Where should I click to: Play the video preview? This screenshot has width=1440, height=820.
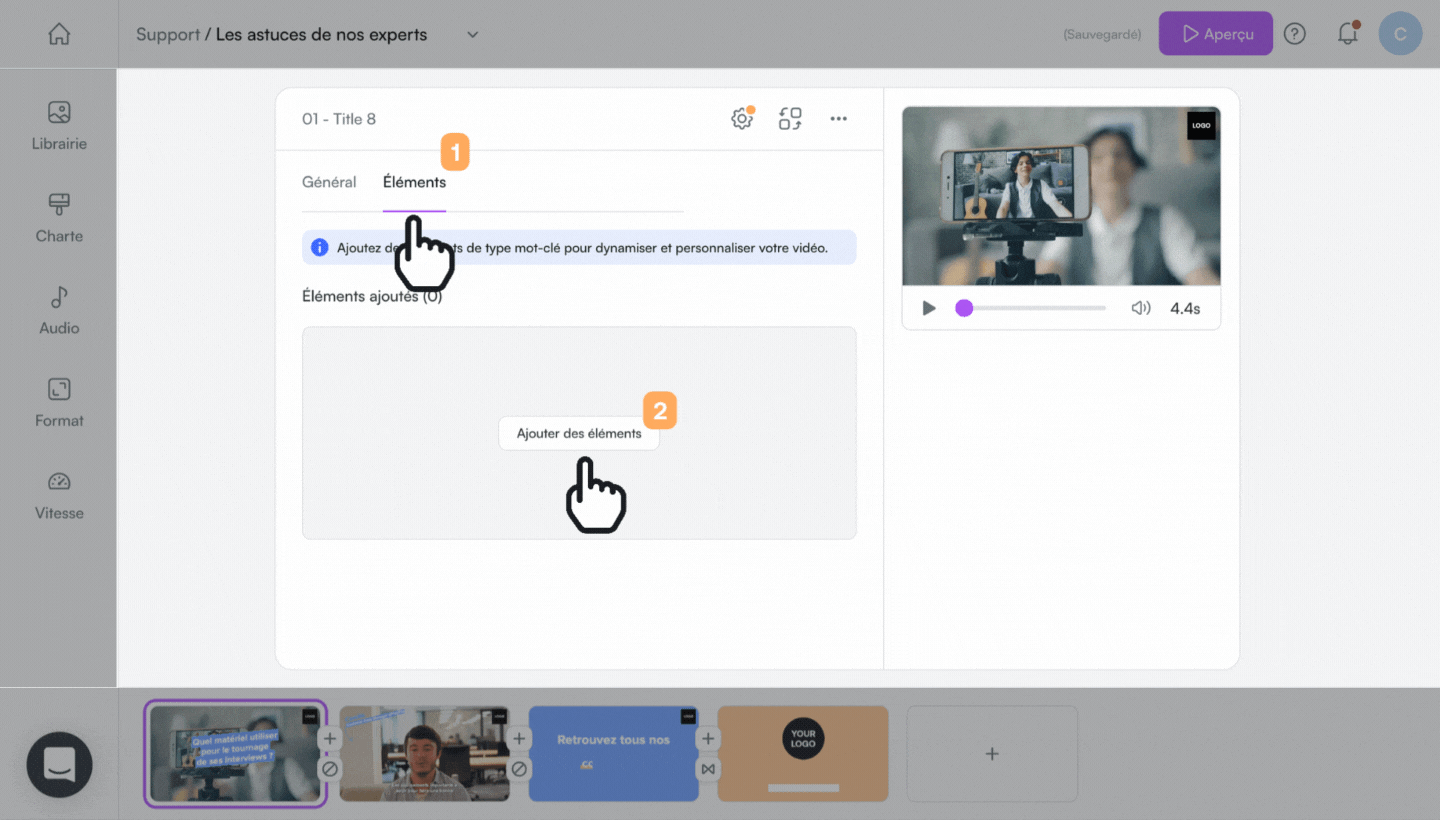[929, 308]
